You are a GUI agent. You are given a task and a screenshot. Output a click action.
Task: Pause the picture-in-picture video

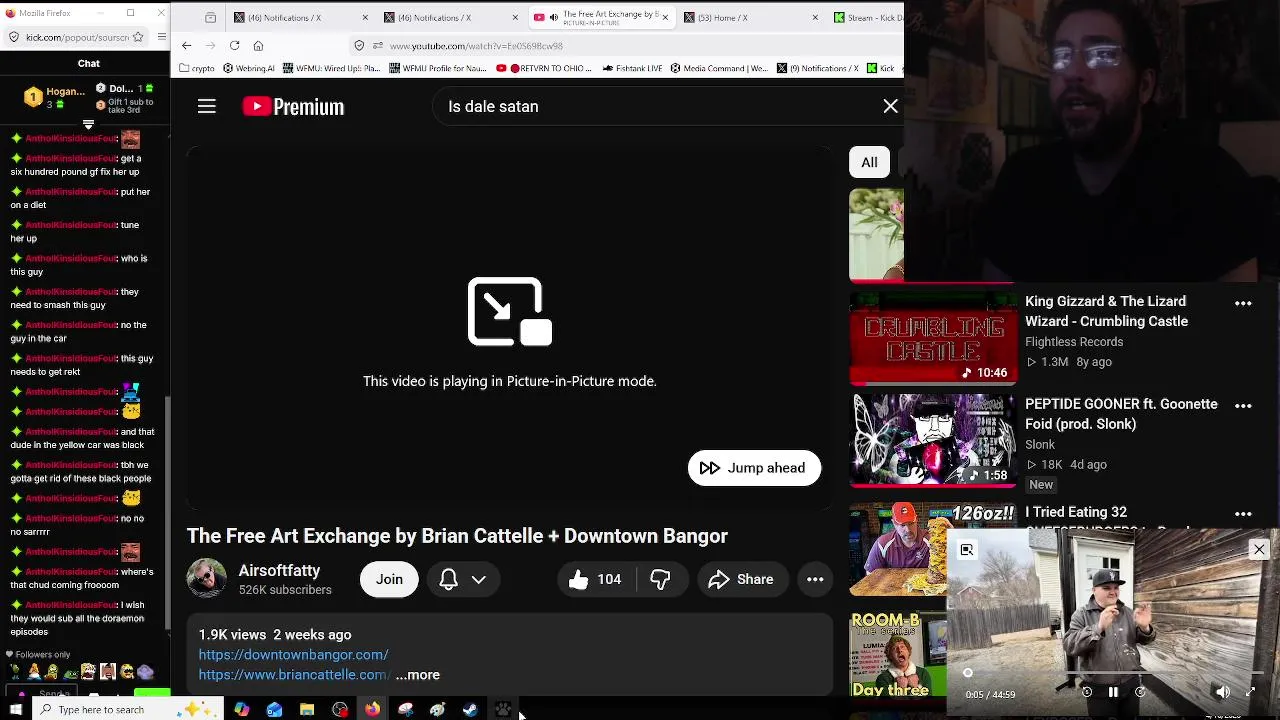1113,692
